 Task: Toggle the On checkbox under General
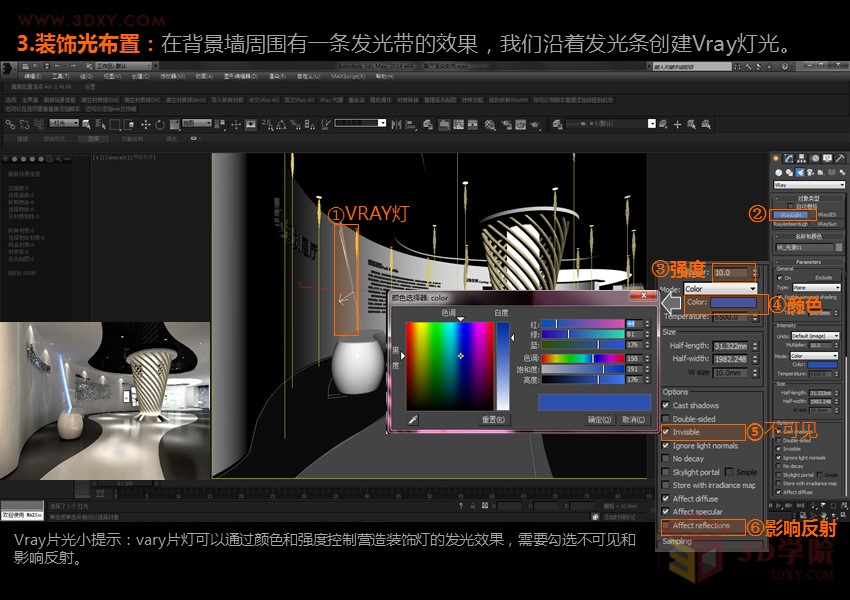pos(780,278)
